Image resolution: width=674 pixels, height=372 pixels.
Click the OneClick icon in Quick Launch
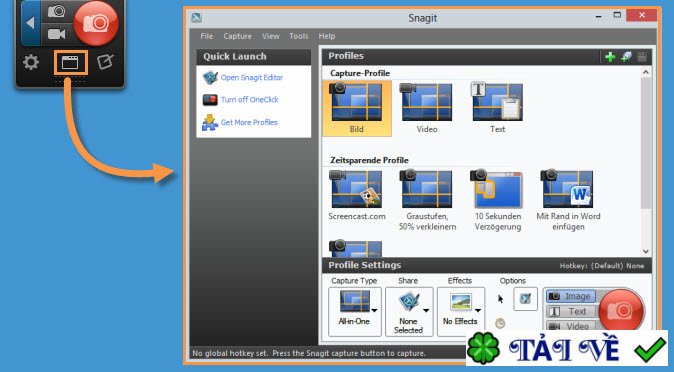pyautogui.click(x=210, y=100)
